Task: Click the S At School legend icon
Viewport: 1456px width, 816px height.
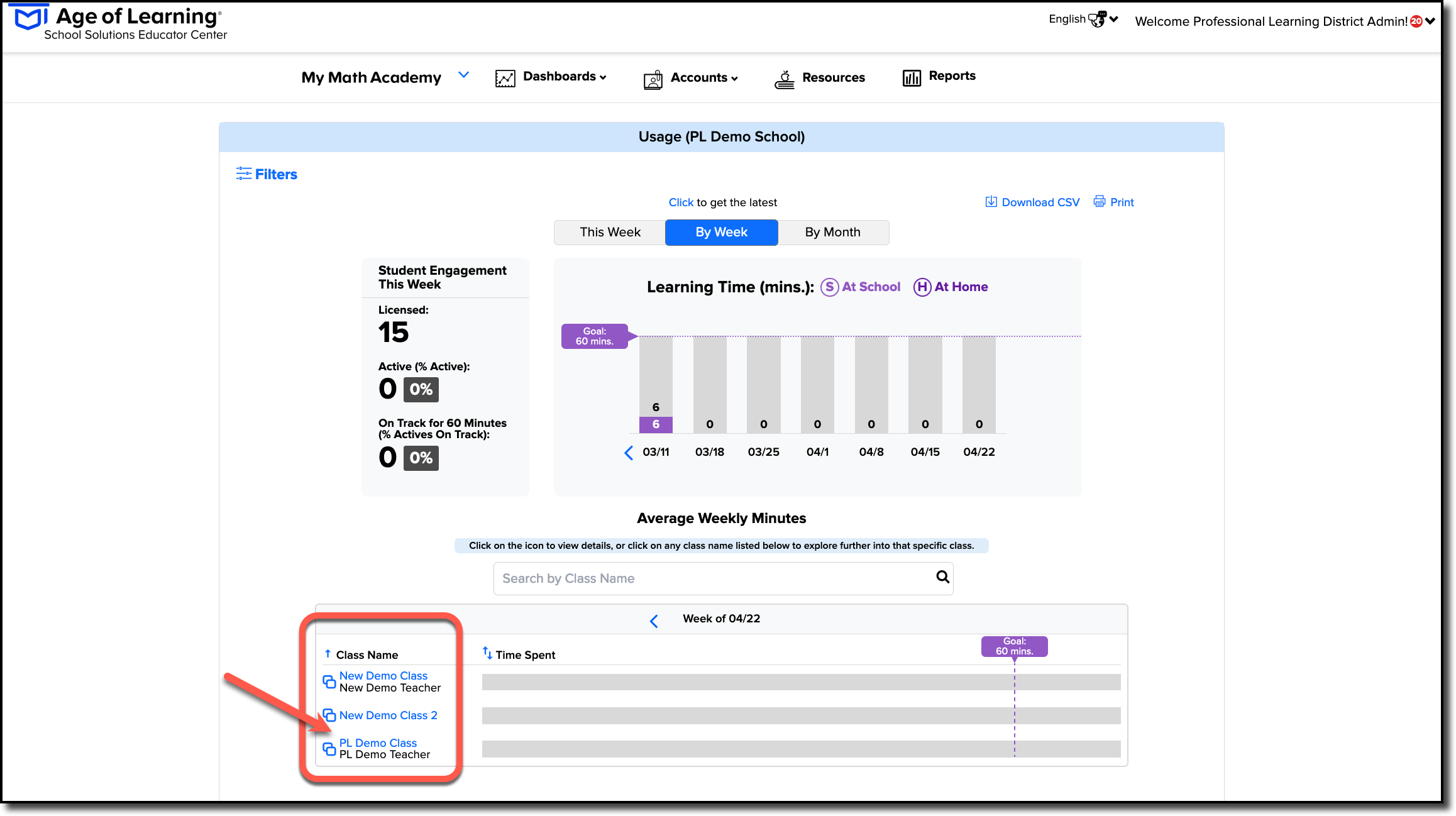Action: pyautogui.click(x=829, y=287)
